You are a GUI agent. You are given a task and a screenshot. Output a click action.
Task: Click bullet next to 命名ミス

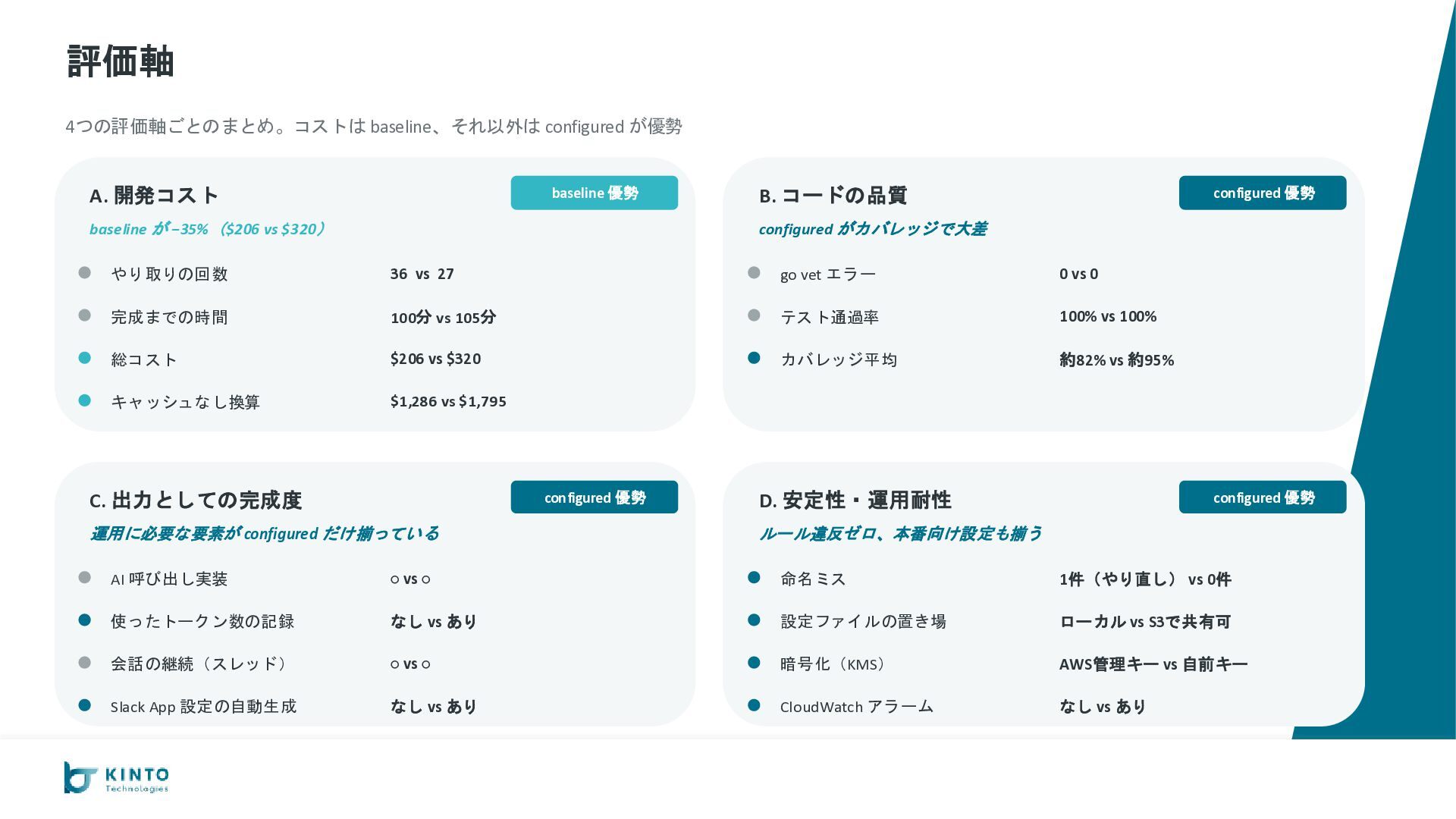coord(754,578)
